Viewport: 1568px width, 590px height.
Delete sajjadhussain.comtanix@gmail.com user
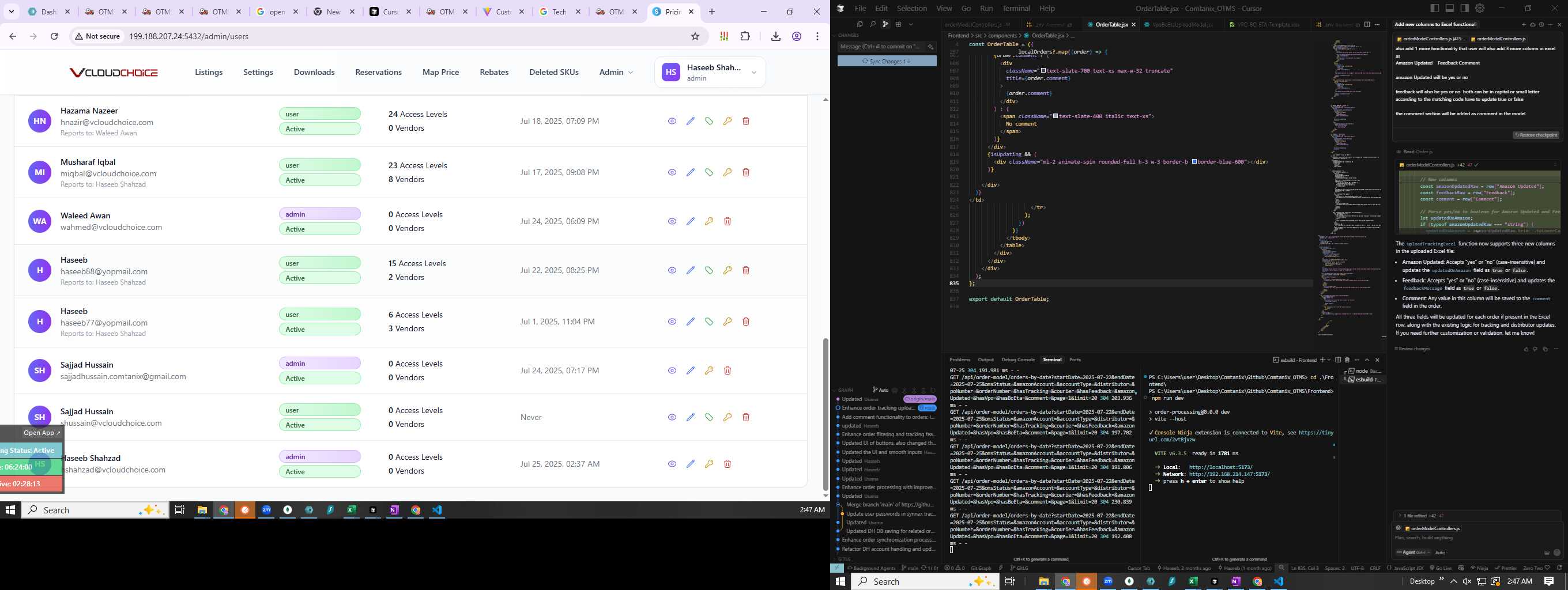click(728, 370)
